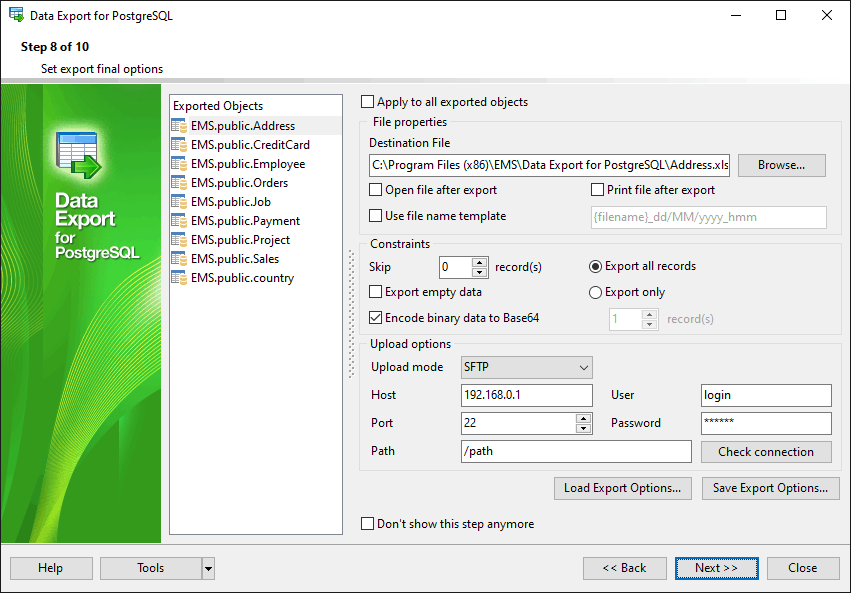Click the table icon beside EMS.public.Address
Screen dimensions: 851x593
tap(179, 126)
